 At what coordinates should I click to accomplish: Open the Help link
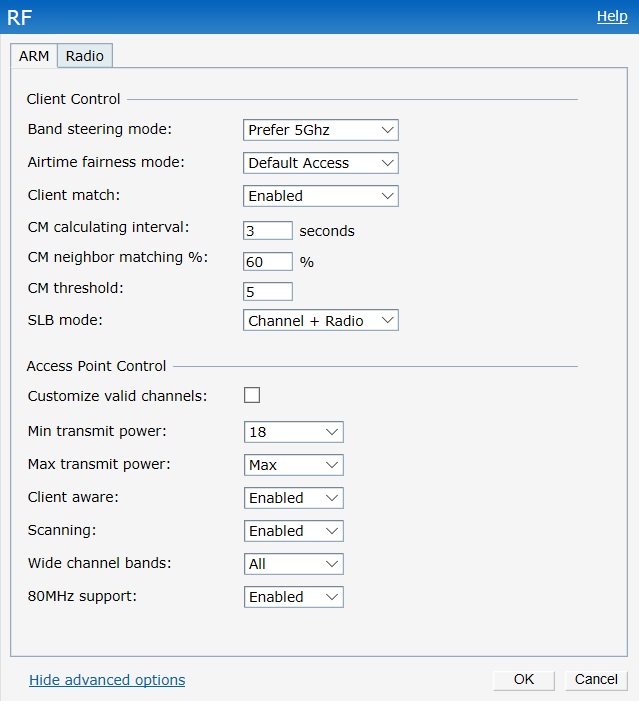(x=612, y=16)
